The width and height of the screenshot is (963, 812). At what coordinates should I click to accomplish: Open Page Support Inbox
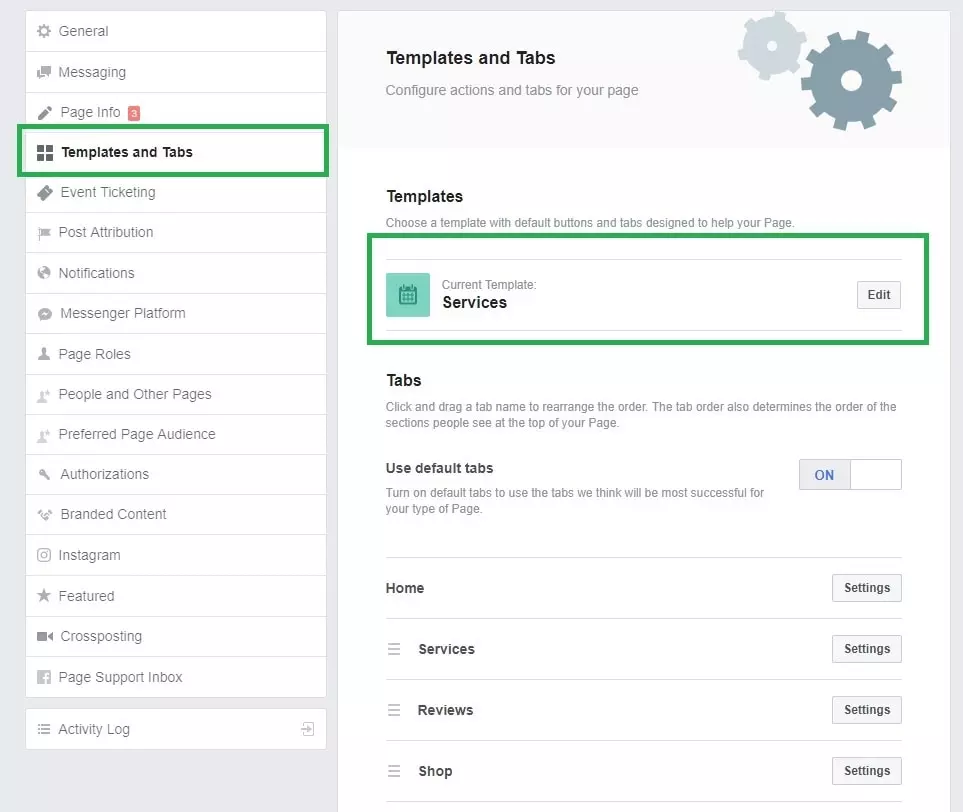coord(176,677)
